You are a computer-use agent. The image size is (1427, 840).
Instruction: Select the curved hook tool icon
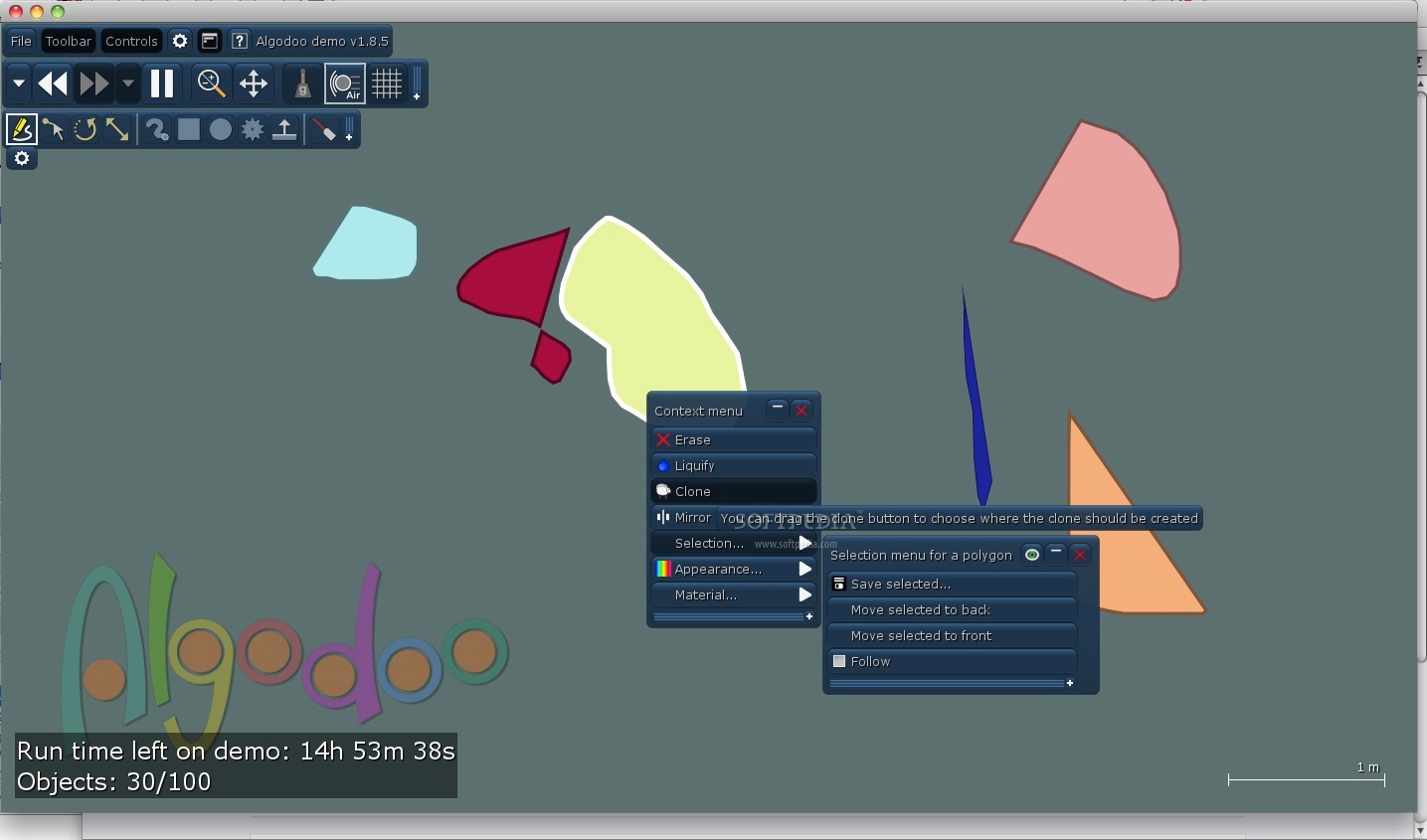[156, 129]
